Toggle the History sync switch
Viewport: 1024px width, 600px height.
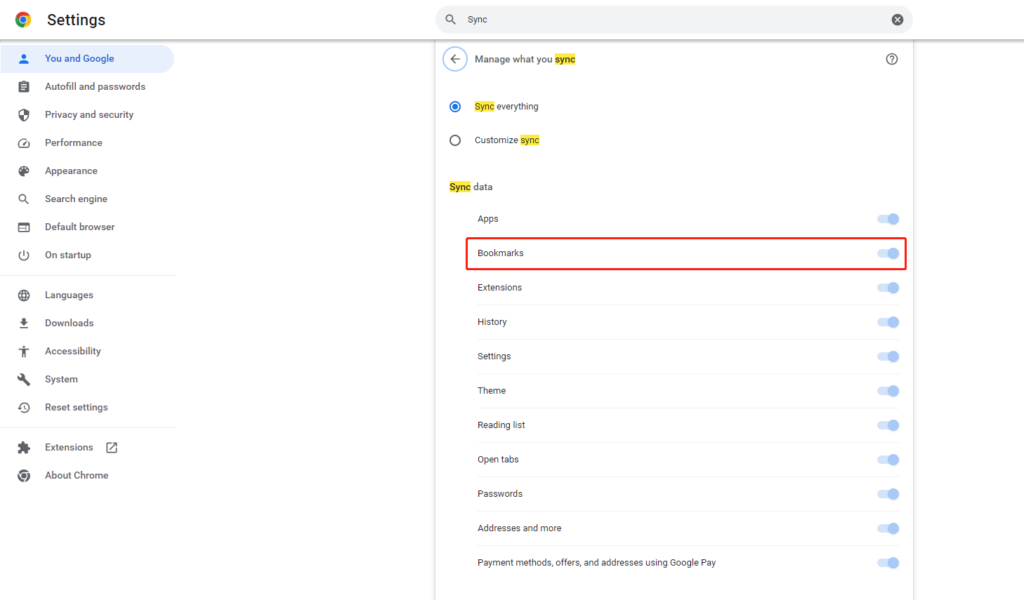pos(888,322)
